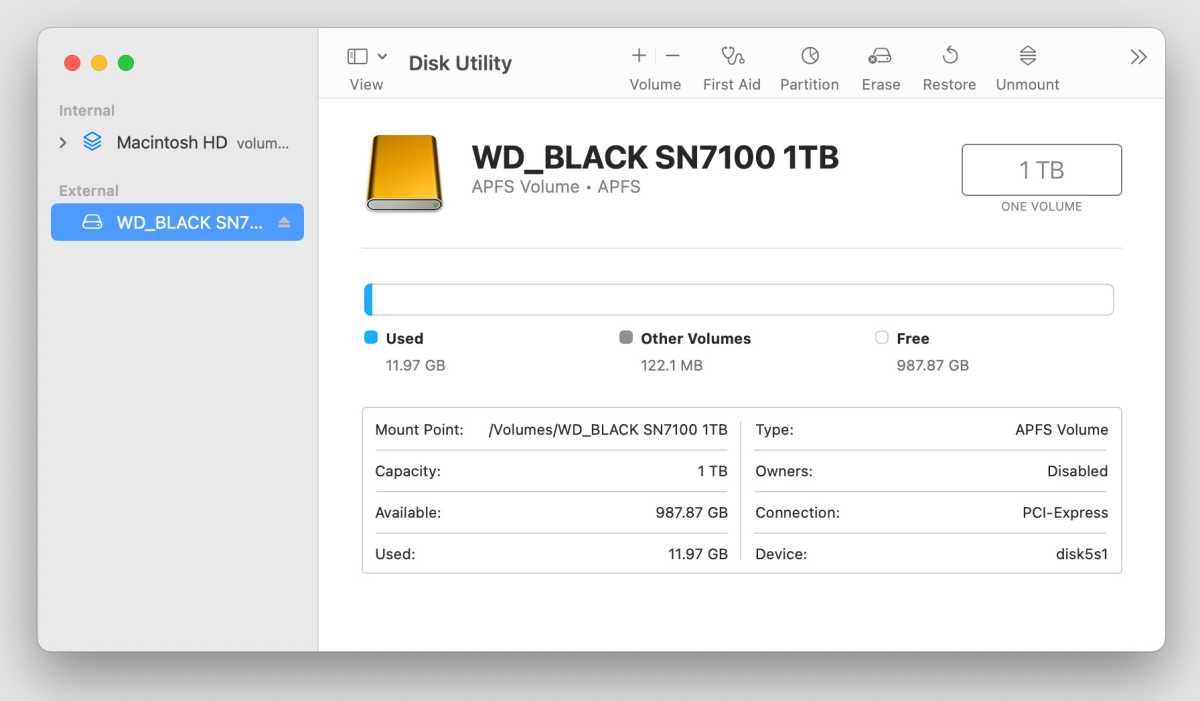Select Macintosh HD in the sidebar

point(177,143)
